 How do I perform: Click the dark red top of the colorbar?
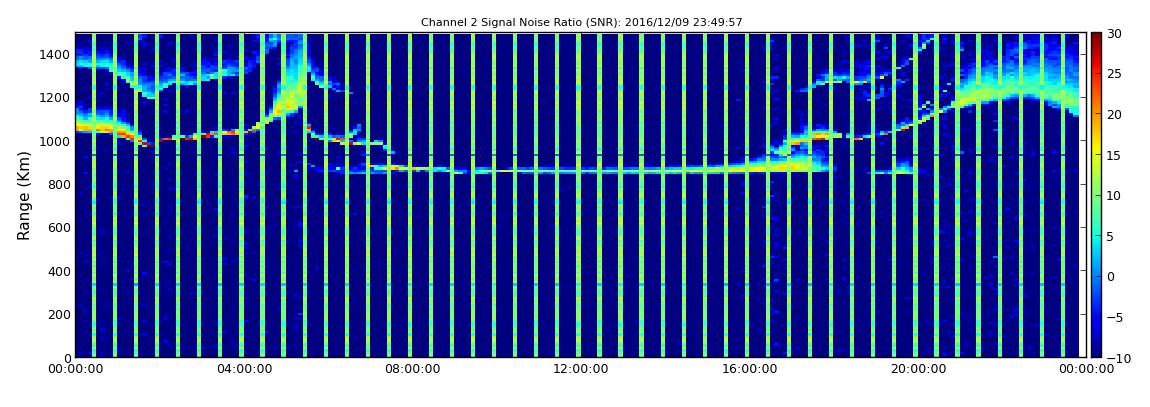tap(1096, 38)
